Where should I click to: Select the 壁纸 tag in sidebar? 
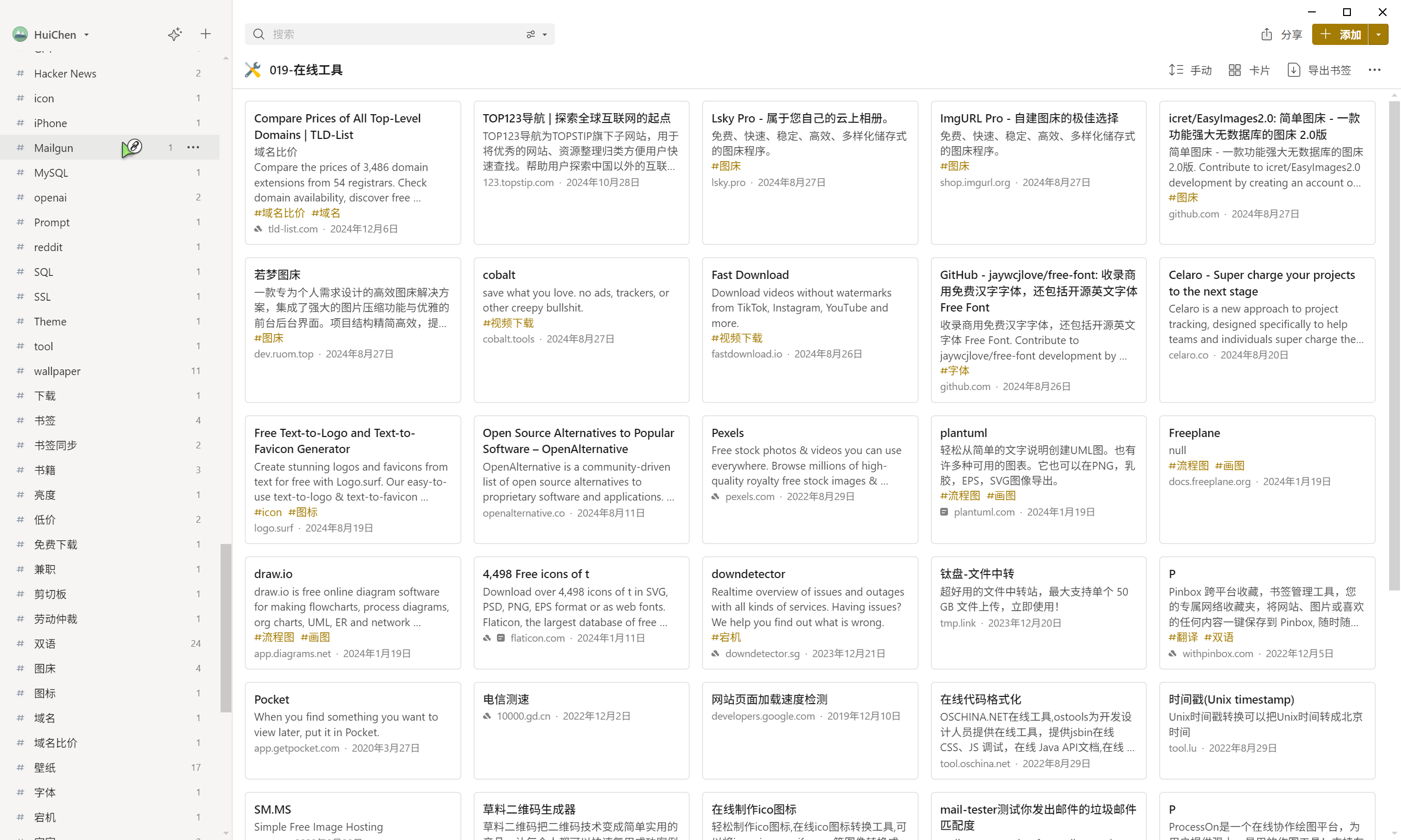[x=110, y=767]
